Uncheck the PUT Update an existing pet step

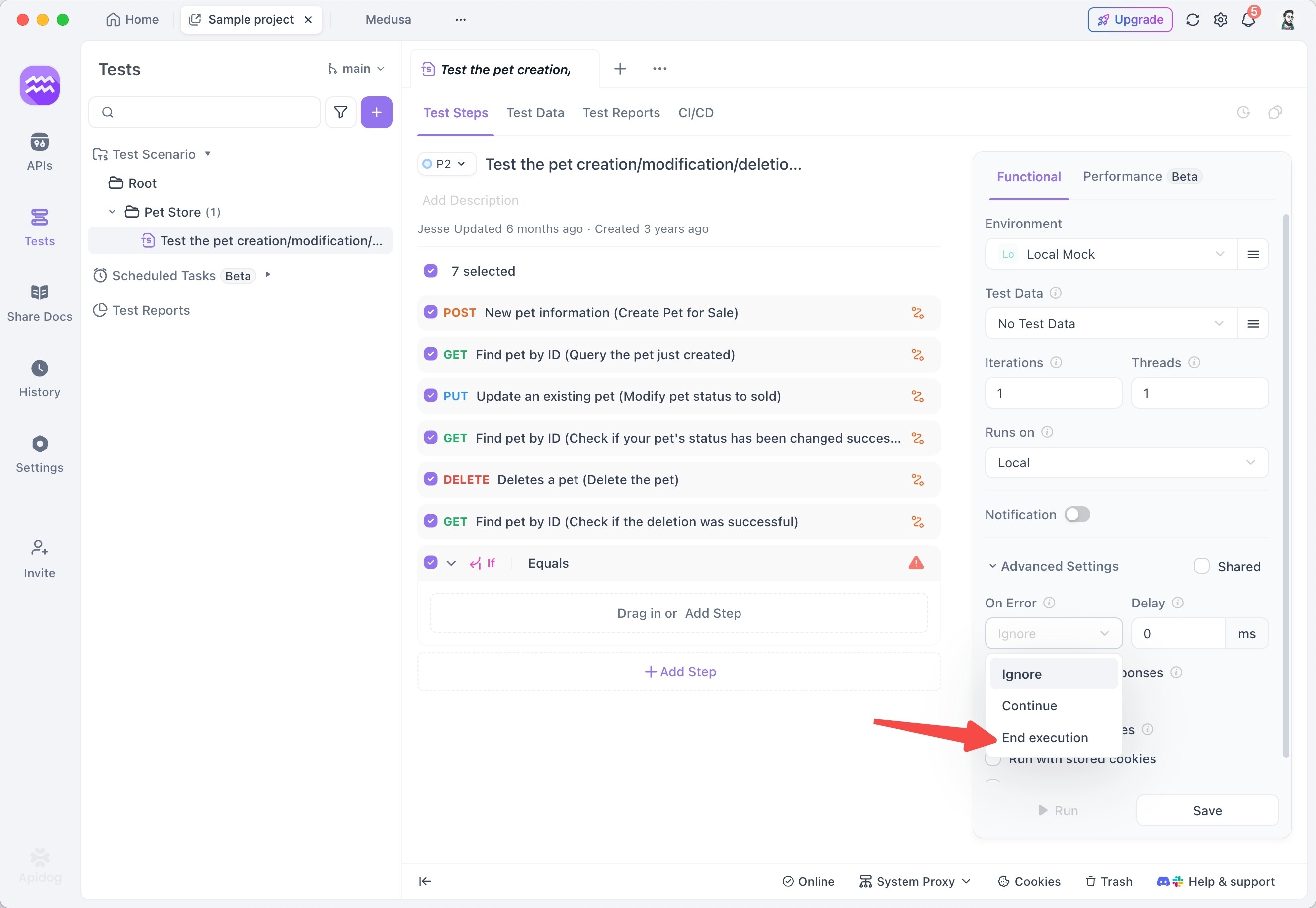click(x=430, y=395)
